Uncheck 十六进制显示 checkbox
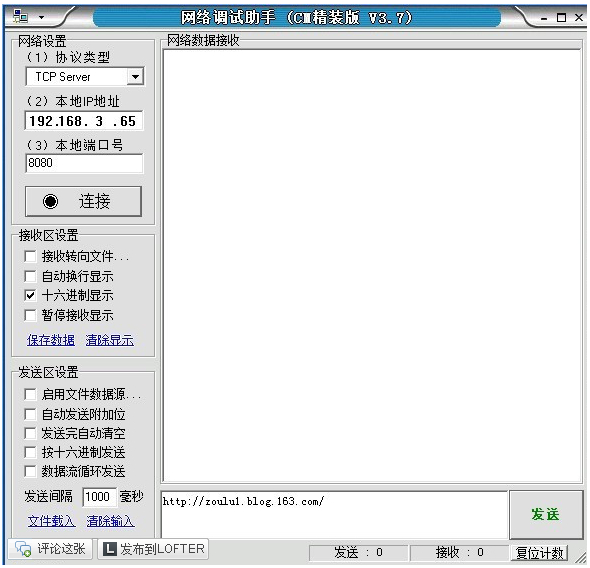This screenshot has height=568, width=590. coord(30,296)
